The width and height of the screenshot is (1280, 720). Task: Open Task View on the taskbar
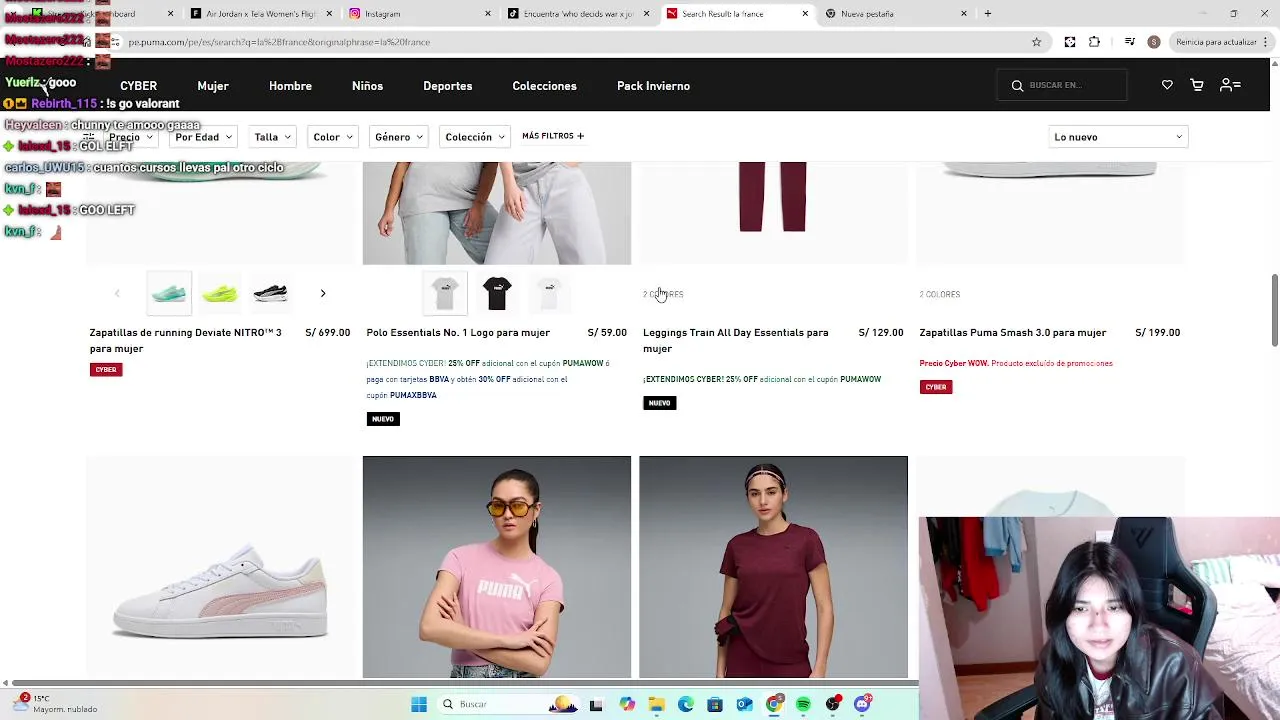click(596, 705)
